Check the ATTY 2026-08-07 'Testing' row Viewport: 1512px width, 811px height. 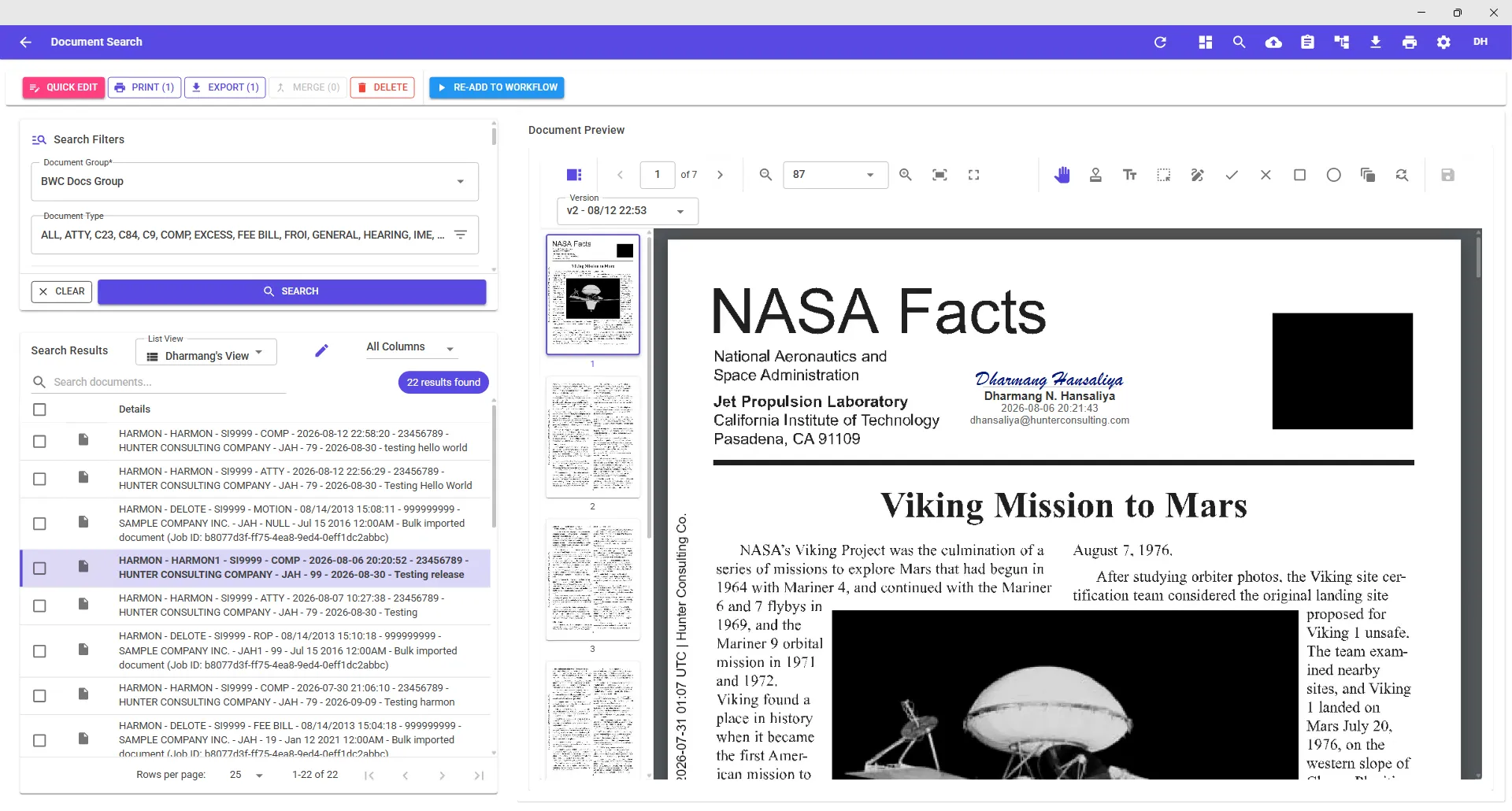click(x=39, y=606)
